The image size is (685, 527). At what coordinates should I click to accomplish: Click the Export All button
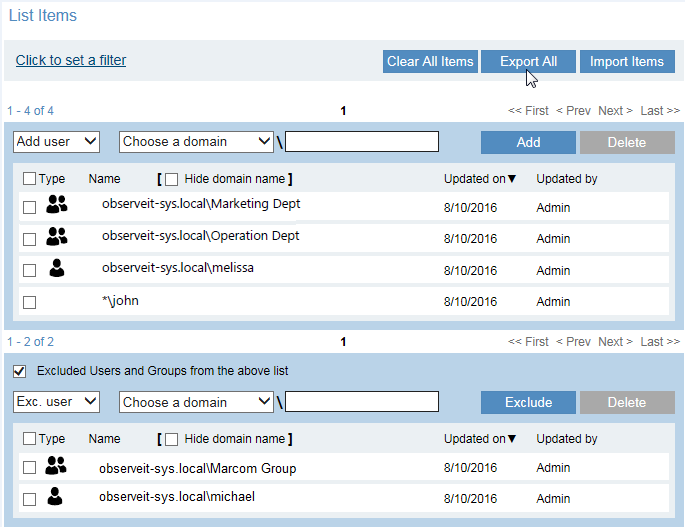pyautogui.click(x=528, y=62)
